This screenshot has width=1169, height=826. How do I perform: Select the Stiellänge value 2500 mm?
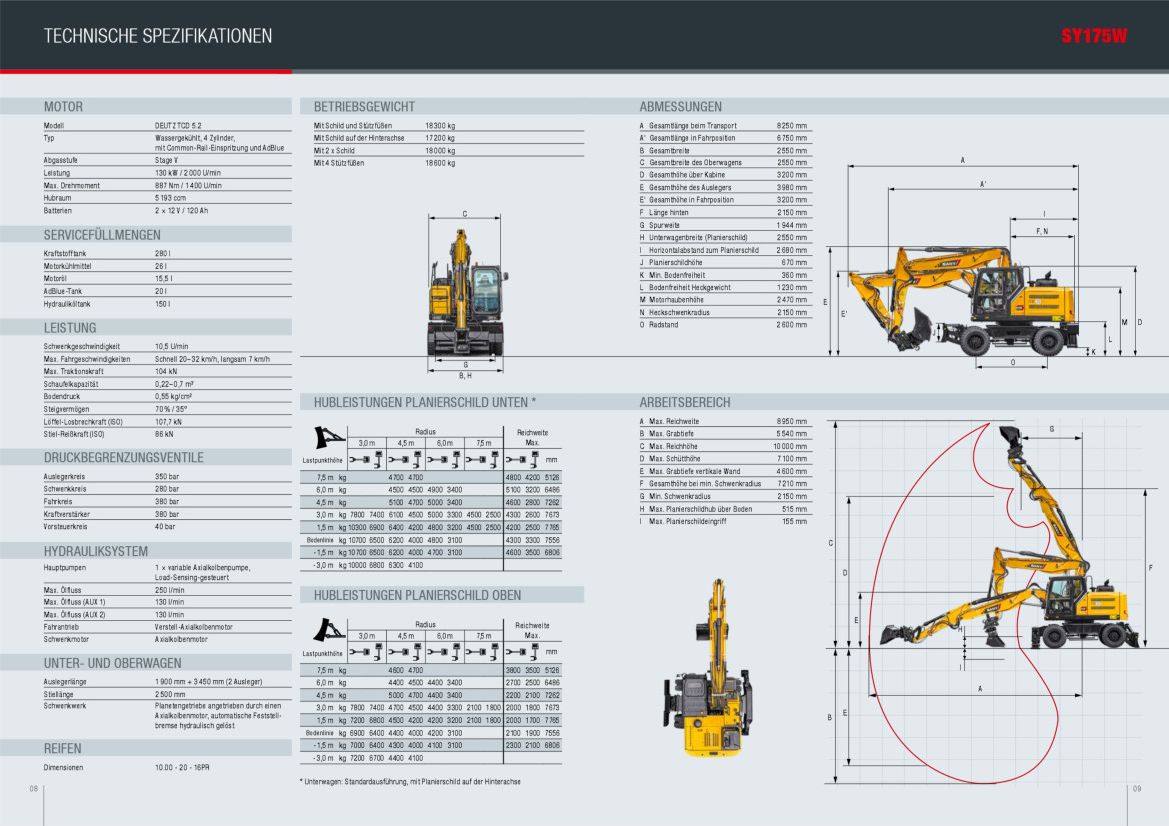tap(171, 694)
